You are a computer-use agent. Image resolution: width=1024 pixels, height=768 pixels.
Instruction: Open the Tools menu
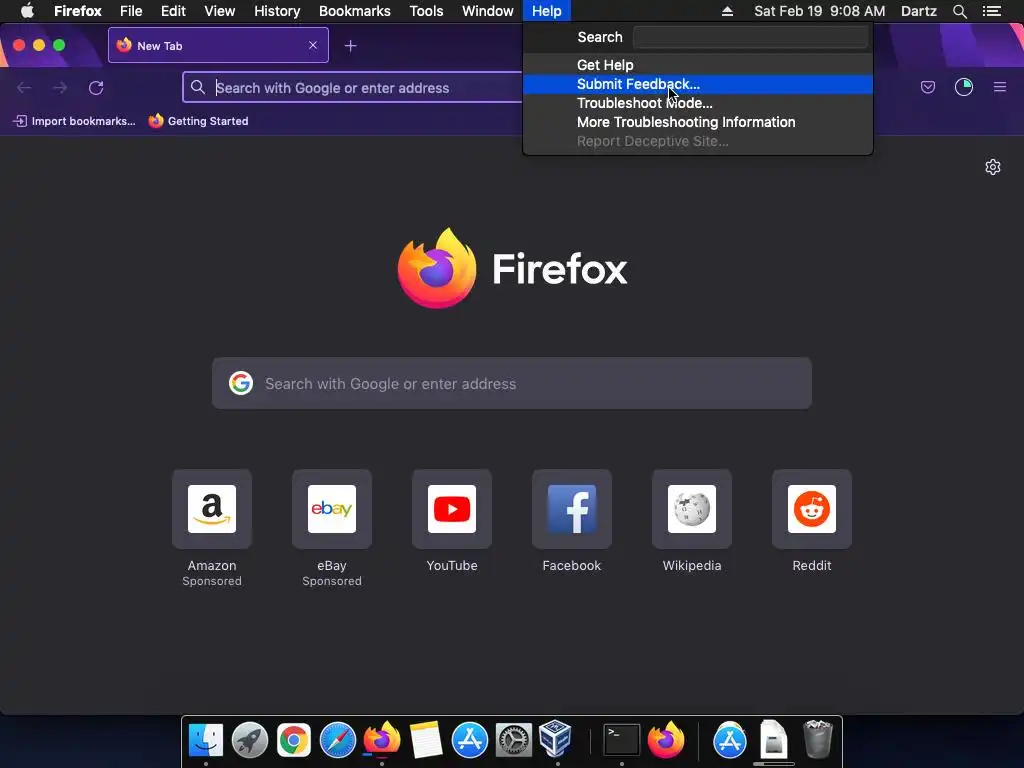click(x=426, y=11)
